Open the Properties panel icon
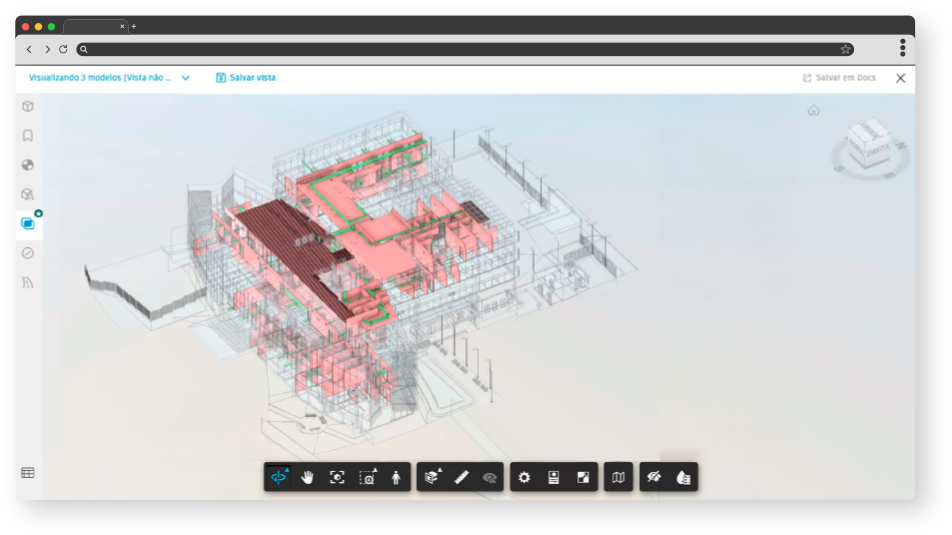This screenshot has height=535, width=952. tap(553, 477)
